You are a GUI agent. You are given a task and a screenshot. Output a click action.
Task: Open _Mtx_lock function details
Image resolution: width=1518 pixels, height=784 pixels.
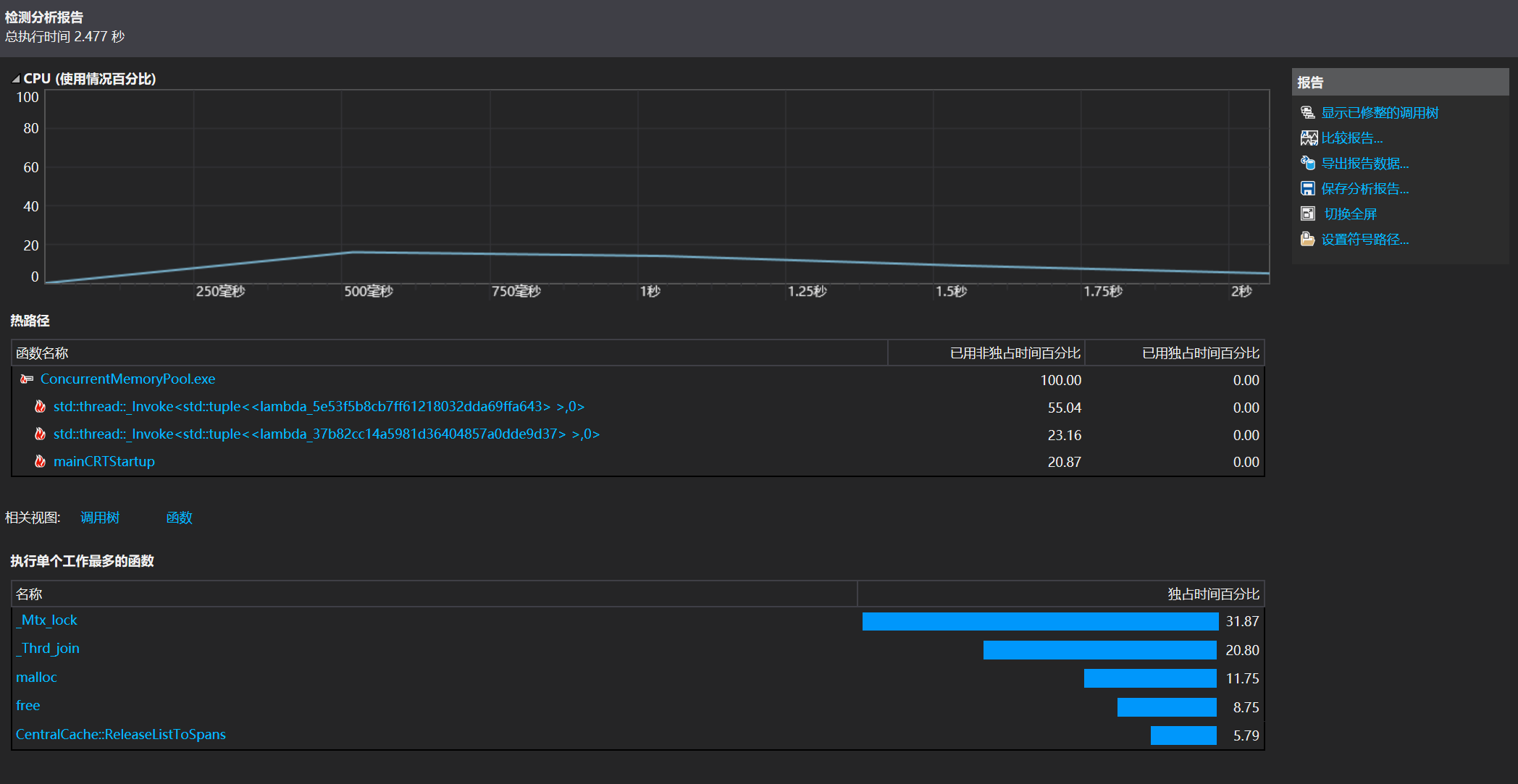tap(47, 620)
